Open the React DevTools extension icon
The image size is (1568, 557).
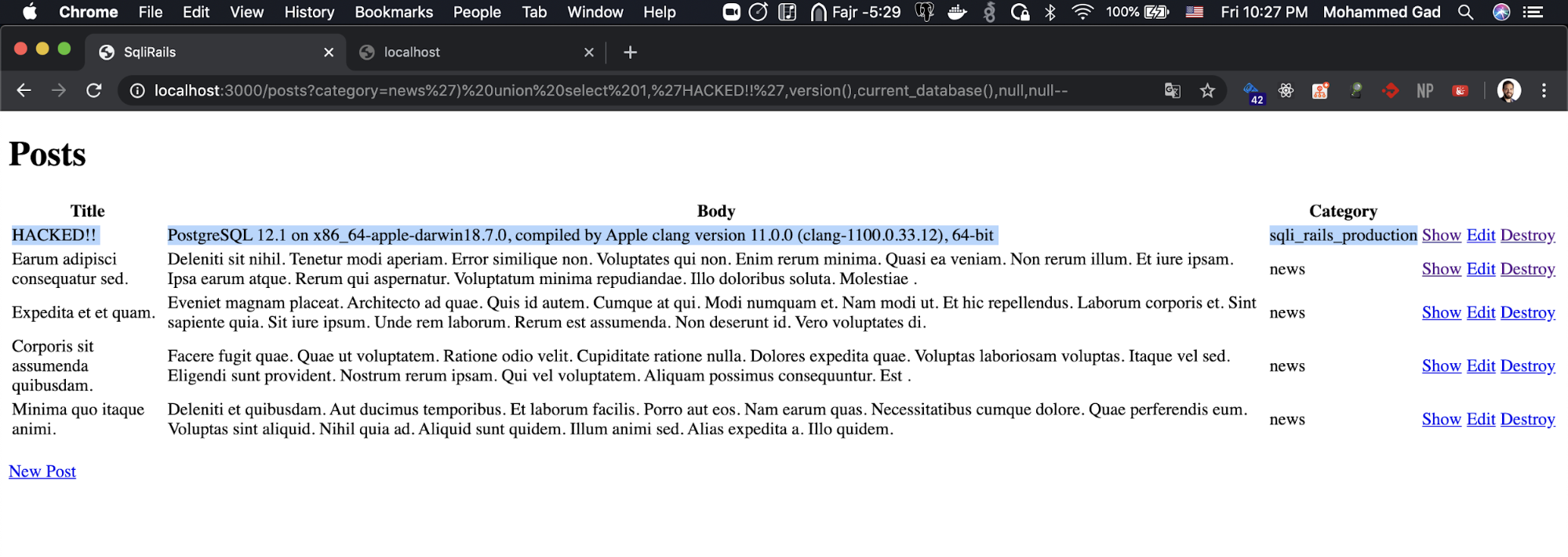tap(1286, 91)
